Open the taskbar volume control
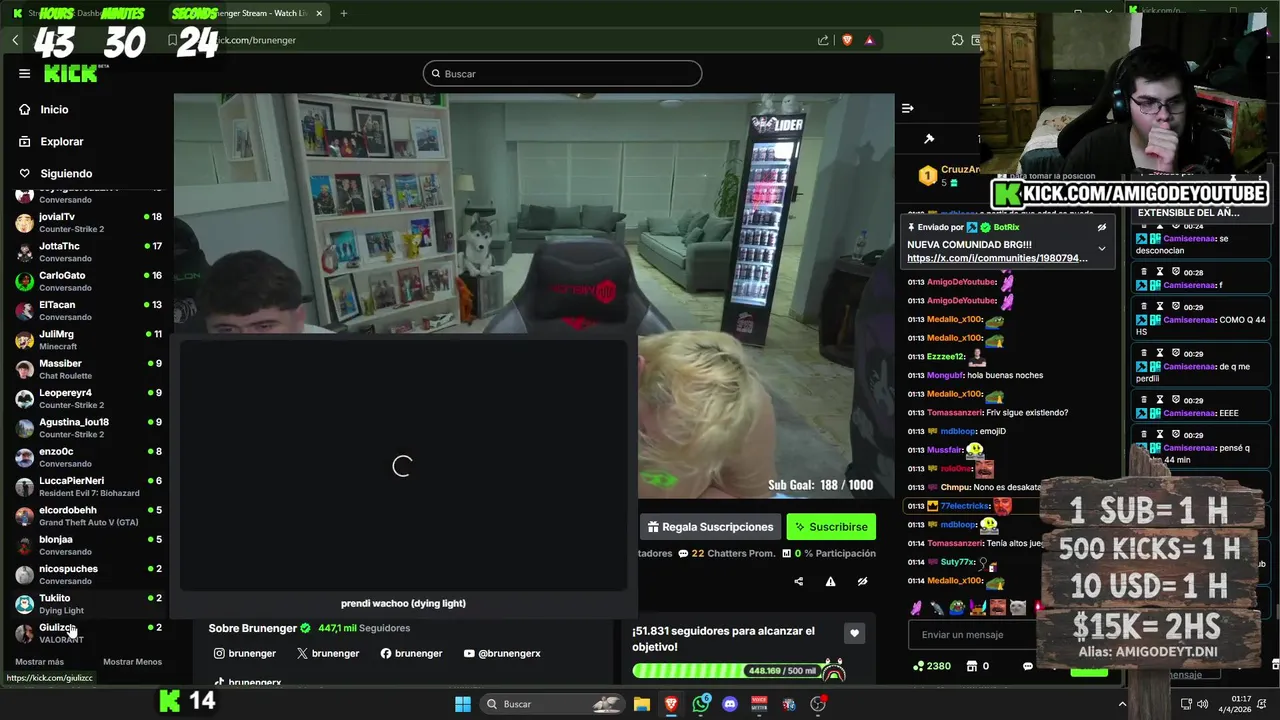The width and height of the screenshot is (1280, 720). coord(1202,704)
